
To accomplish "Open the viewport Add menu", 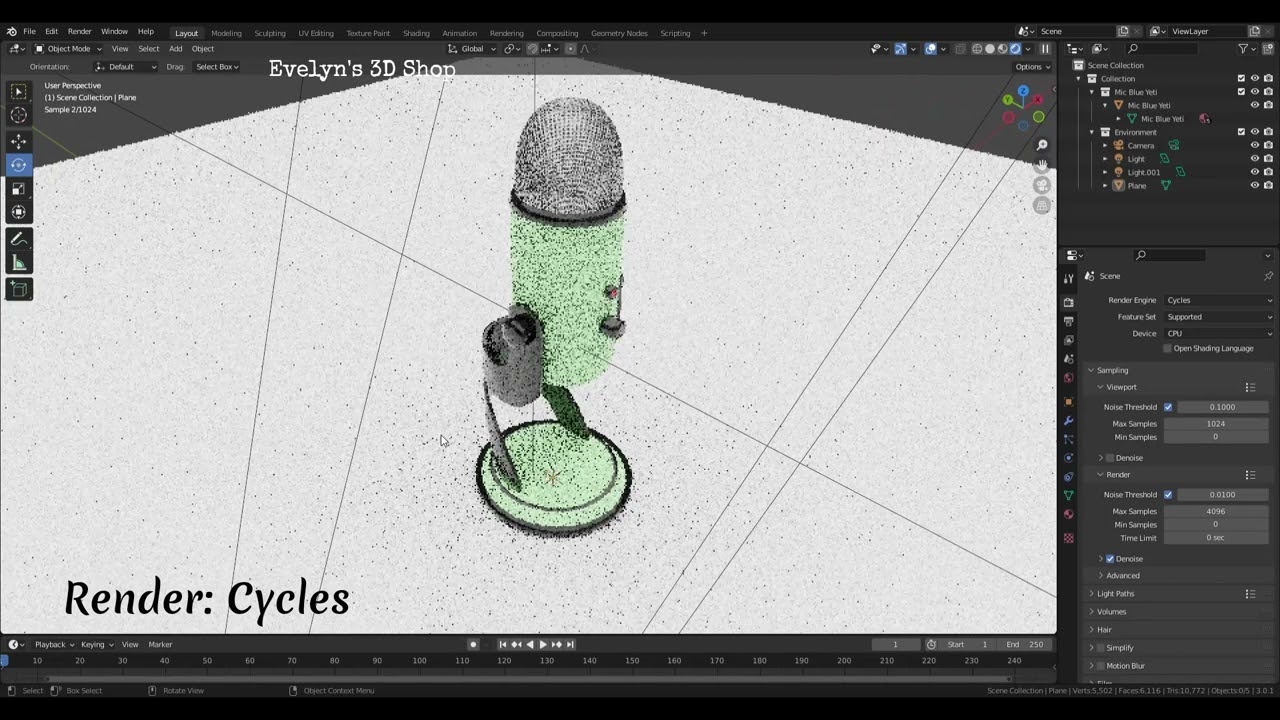I will [176, 49].
